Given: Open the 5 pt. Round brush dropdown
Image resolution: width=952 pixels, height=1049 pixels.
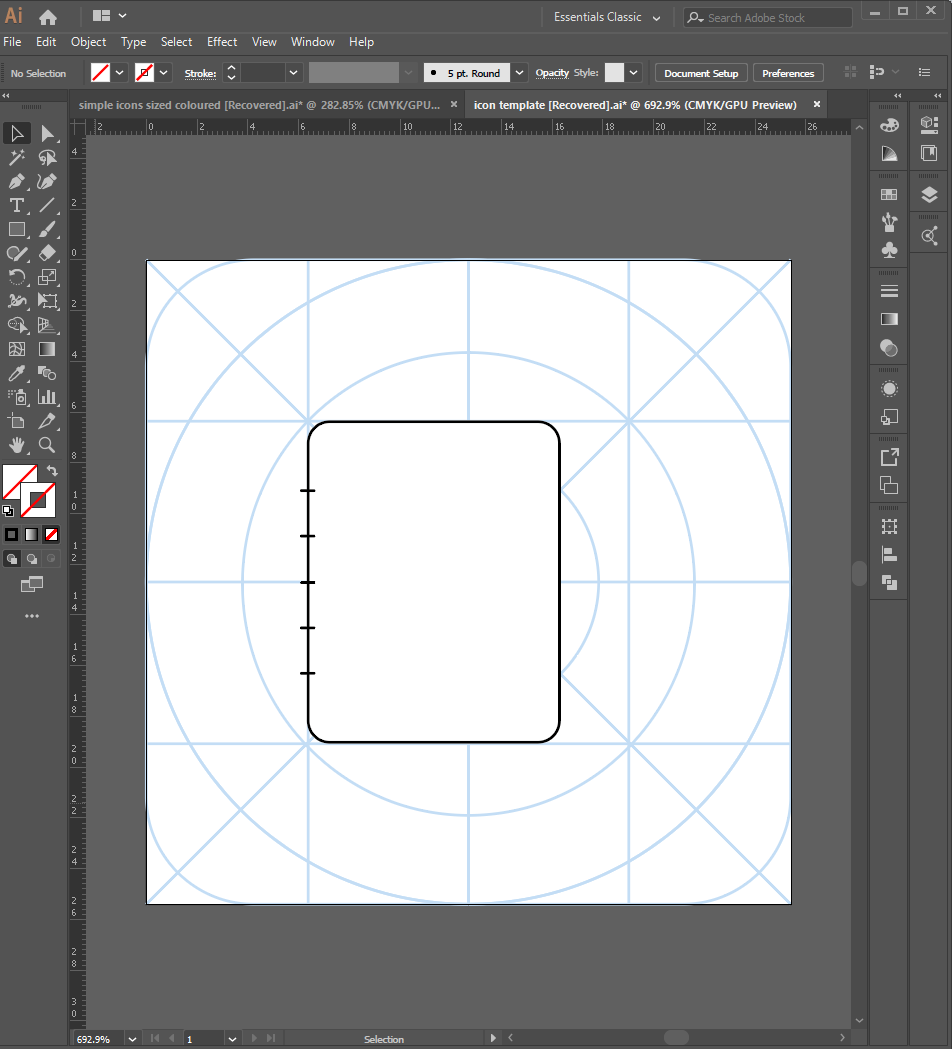Looking at the screenshot, I should (519, 73).
